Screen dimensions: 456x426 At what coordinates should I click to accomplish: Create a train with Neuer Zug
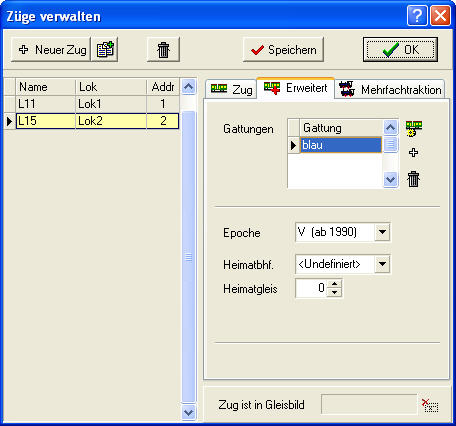click(51, 50)
